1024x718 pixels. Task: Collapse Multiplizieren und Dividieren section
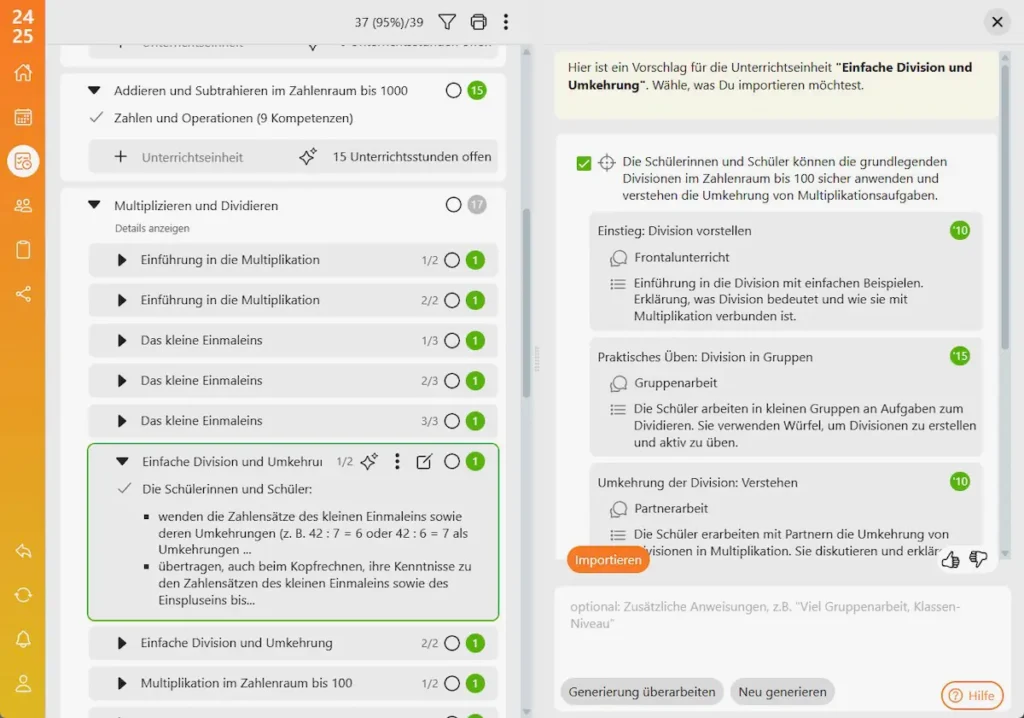point(94,205)
